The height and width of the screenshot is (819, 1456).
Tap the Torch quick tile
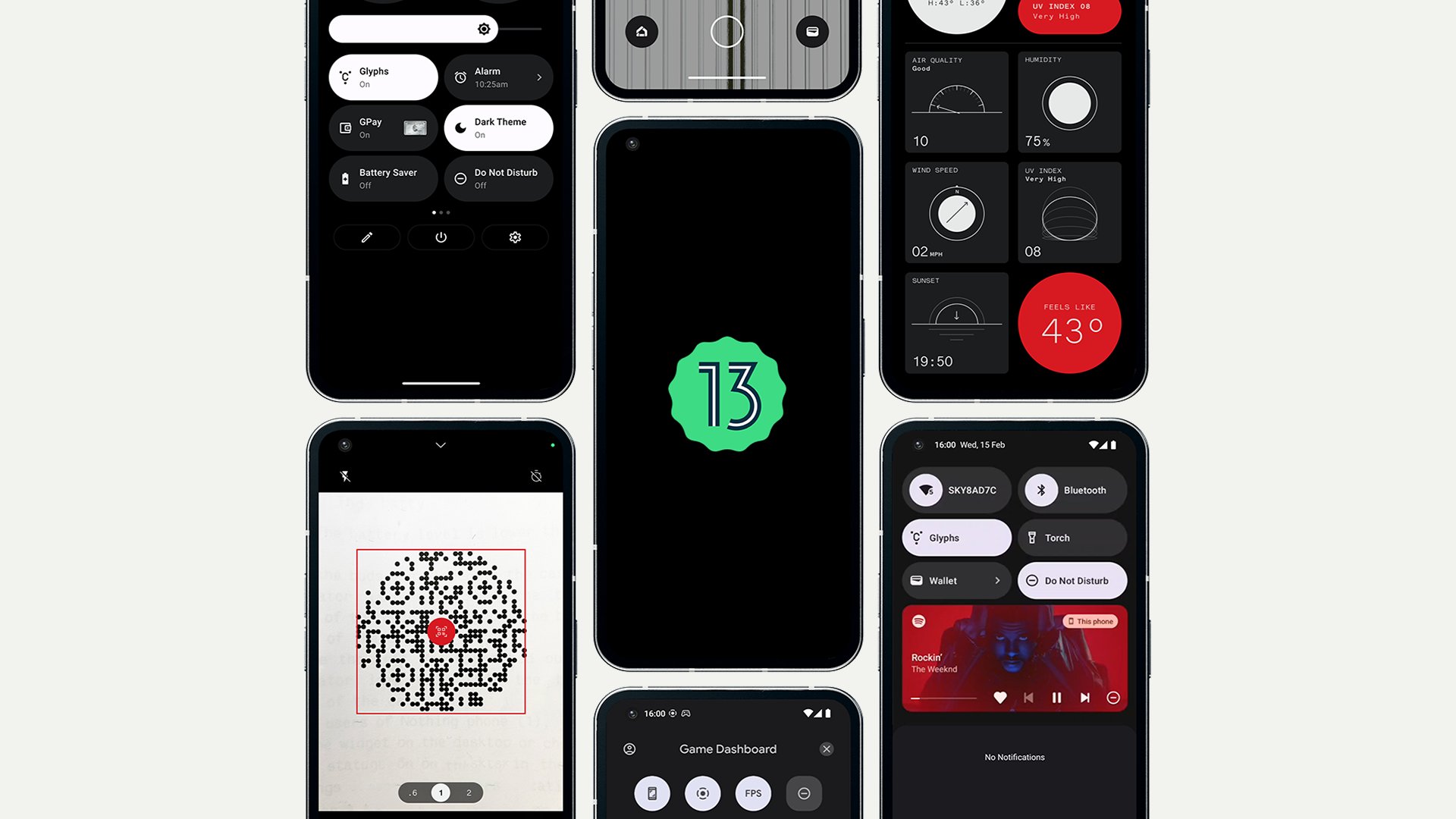[x=1071, y=538]
